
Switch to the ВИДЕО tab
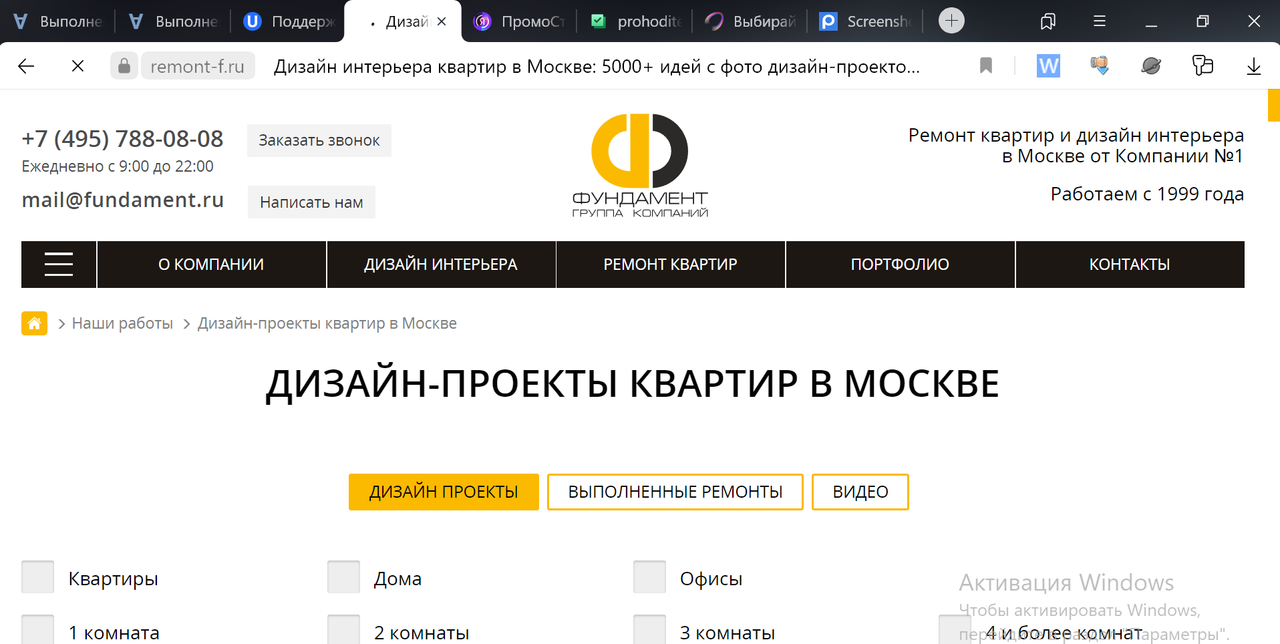point(860,492)
